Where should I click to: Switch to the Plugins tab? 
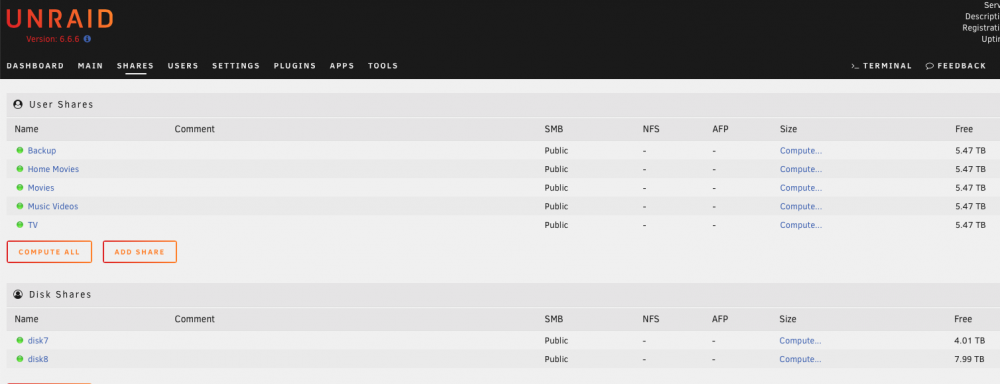tap(295, 66)
